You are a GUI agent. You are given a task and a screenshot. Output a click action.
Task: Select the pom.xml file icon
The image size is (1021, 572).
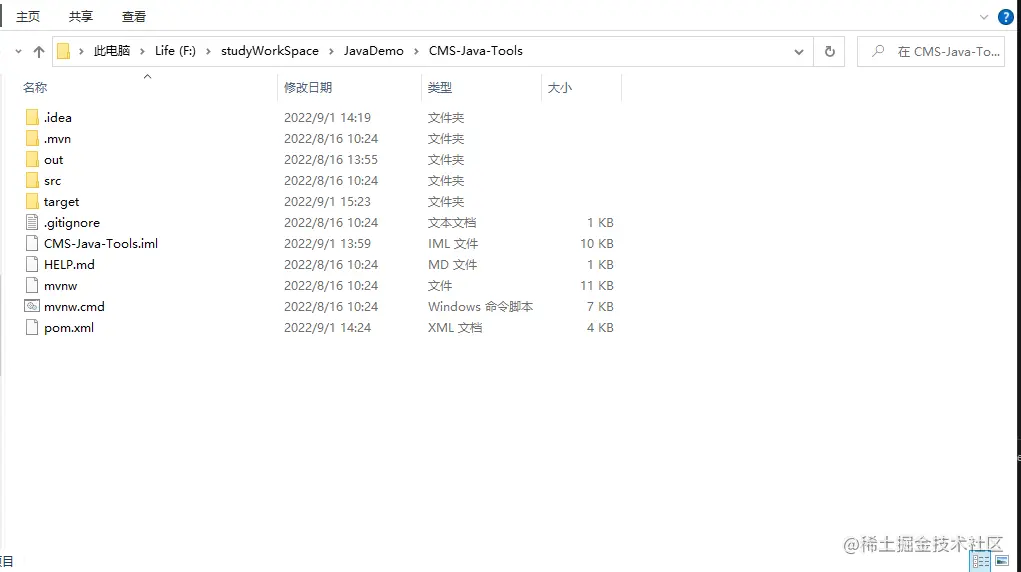pos(32,327)
